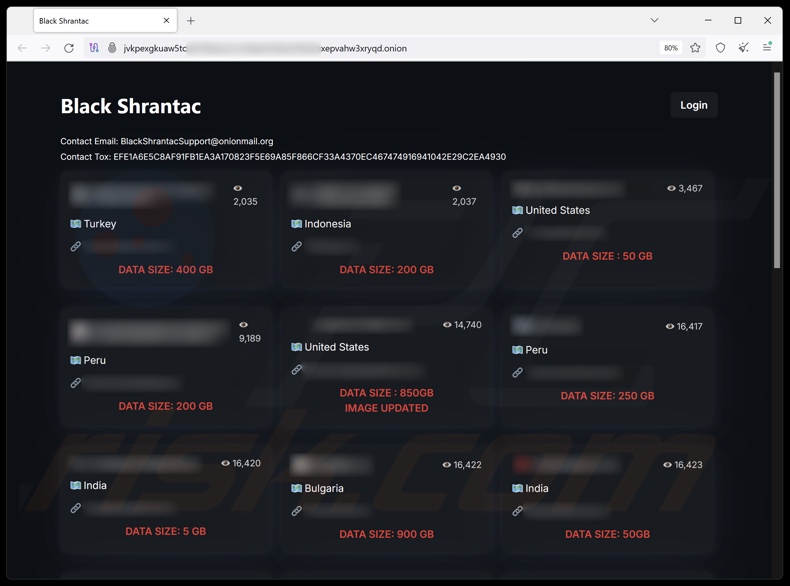The height and width of the screenshot is (586, 790).
Task: Click the eye icon beside 16,423 views
Action: point(667,465)
